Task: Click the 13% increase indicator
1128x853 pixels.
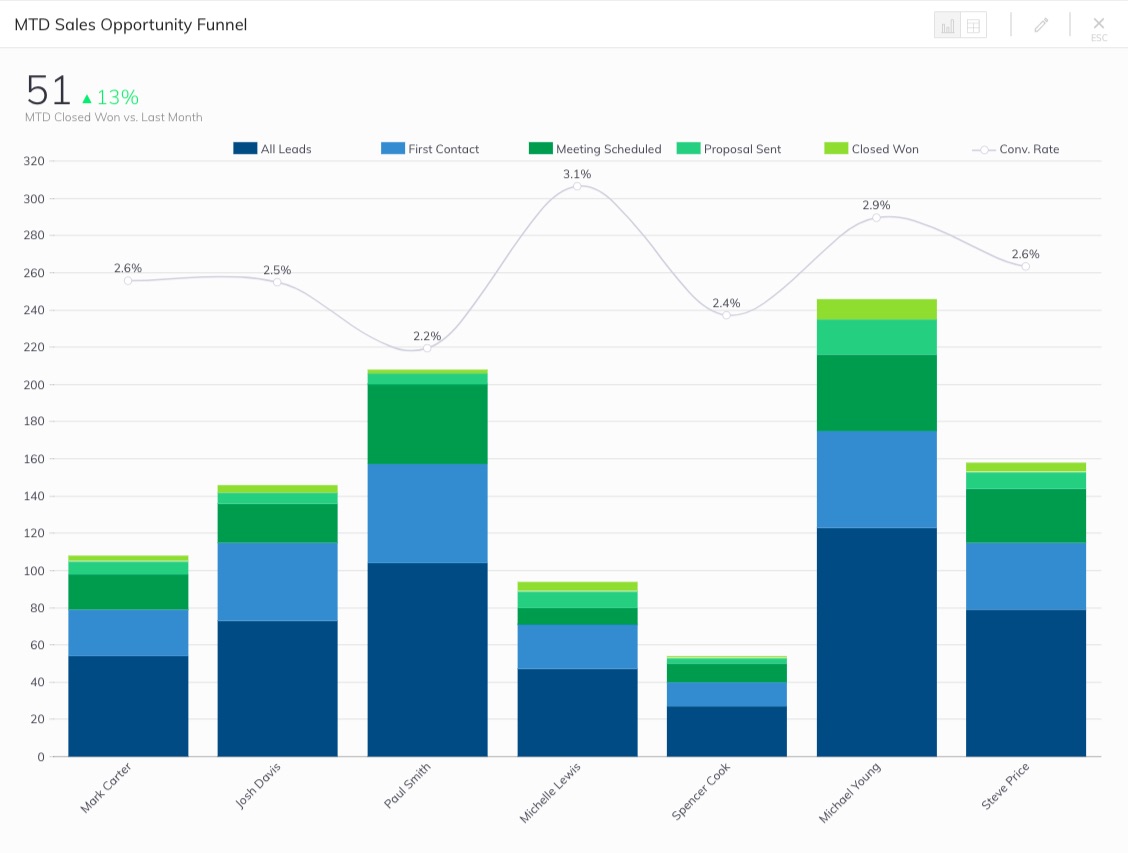Action: (112, 98)
